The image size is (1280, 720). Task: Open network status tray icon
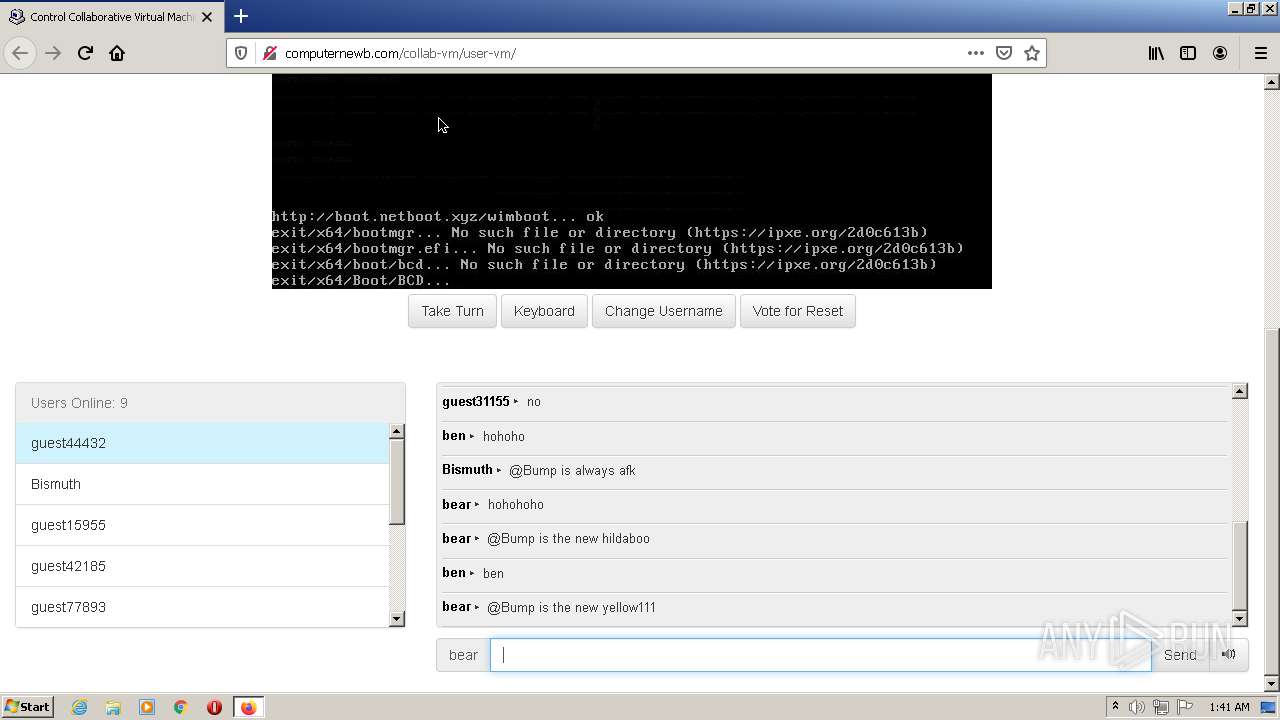[1161, 707]
